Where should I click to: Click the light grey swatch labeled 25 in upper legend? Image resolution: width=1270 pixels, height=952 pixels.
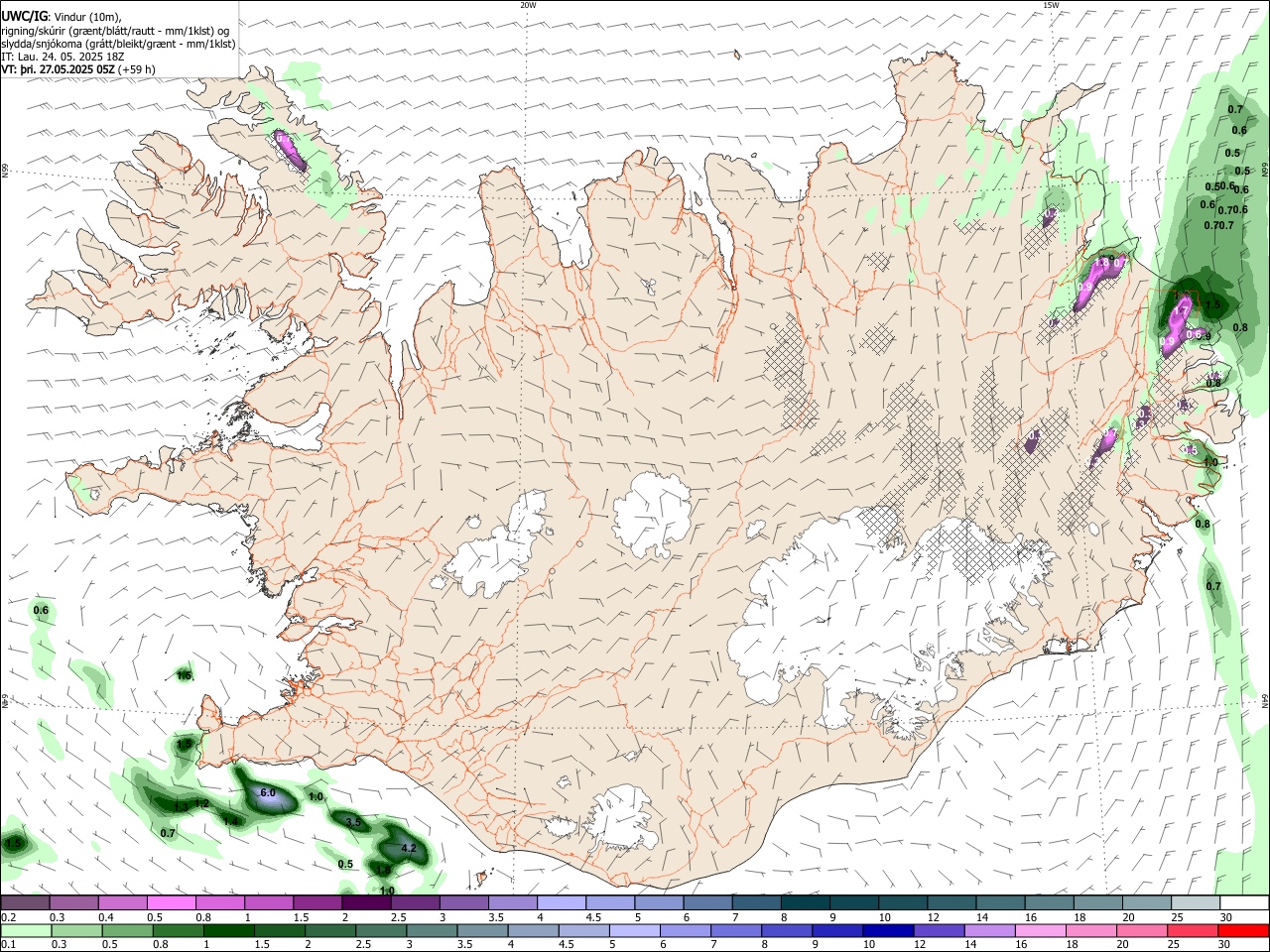[x=1196, y=902]
